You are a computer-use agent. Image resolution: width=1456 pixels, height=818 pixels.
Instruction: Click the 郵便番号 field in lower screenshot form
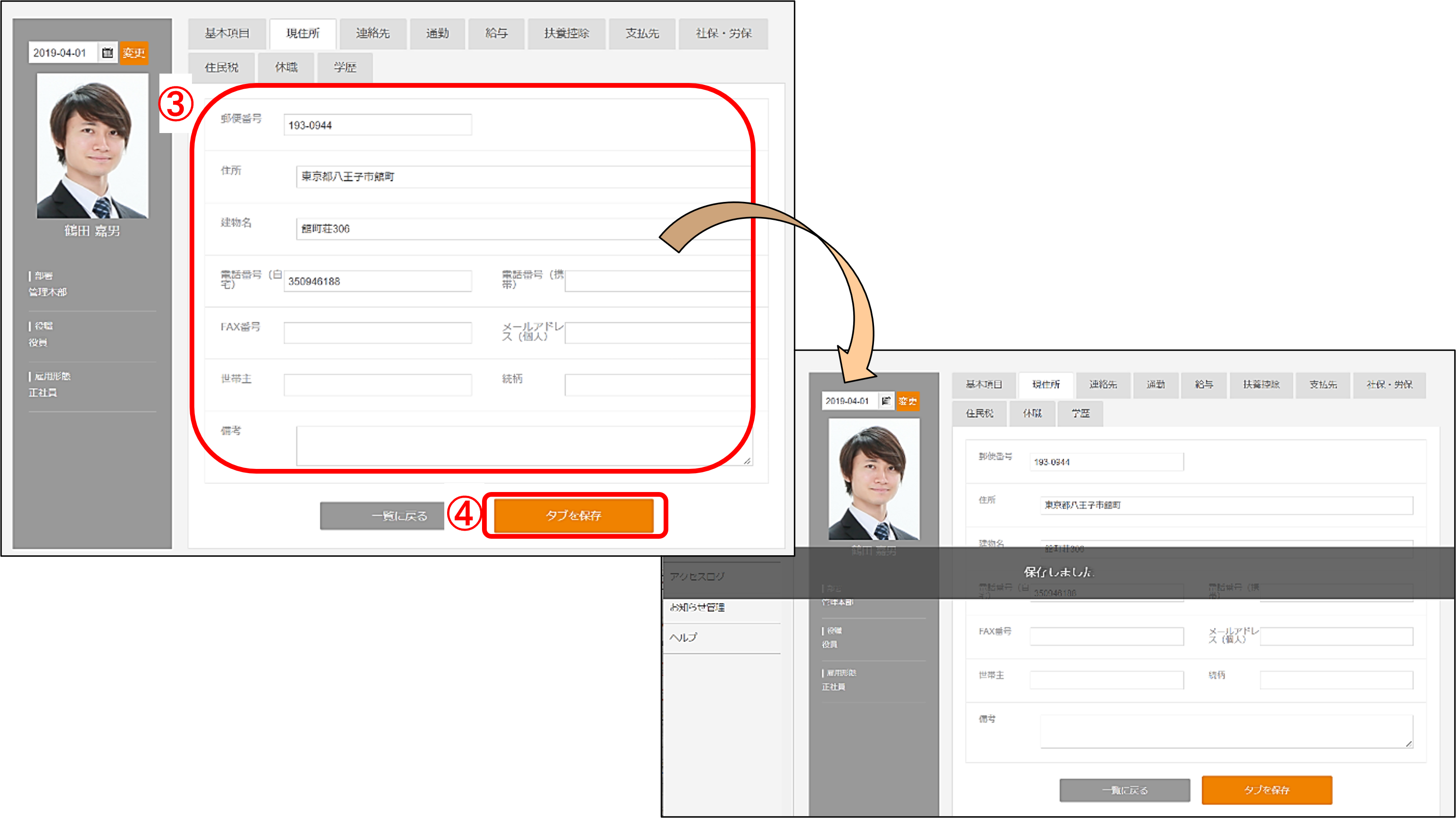click(1107, 462)
